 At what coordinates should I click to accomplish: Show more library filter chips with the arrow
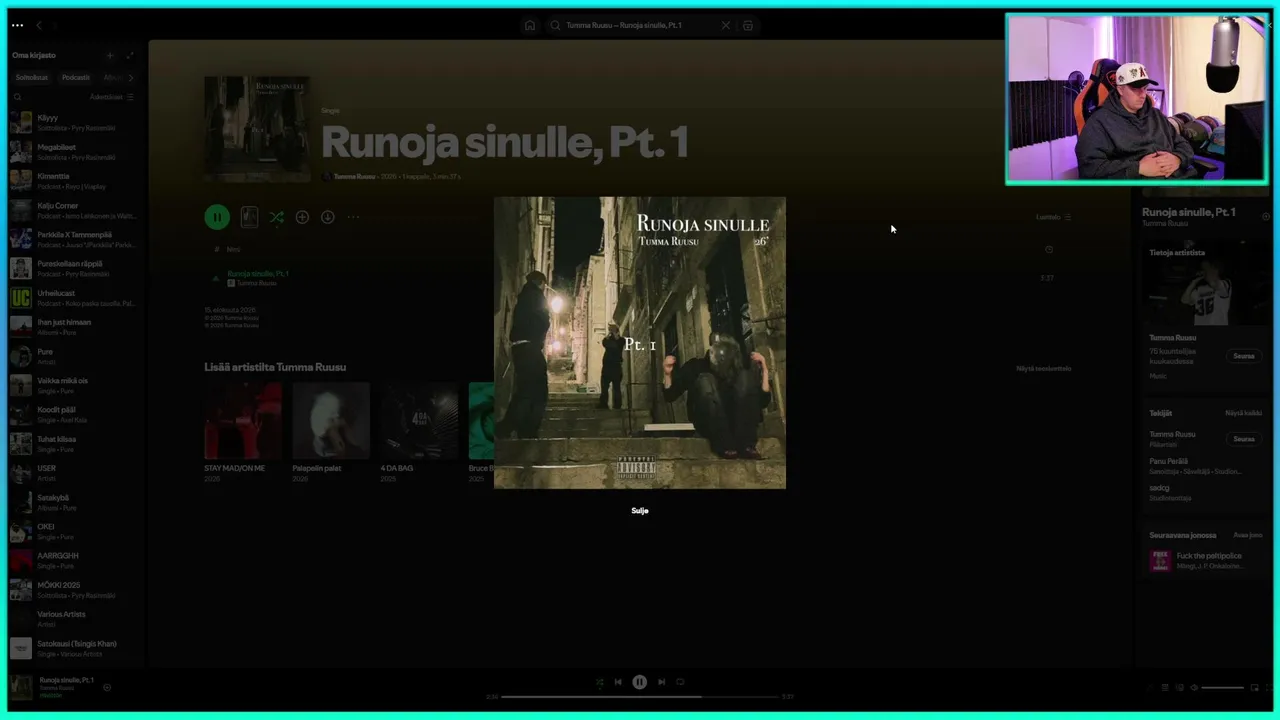point(131,77)
